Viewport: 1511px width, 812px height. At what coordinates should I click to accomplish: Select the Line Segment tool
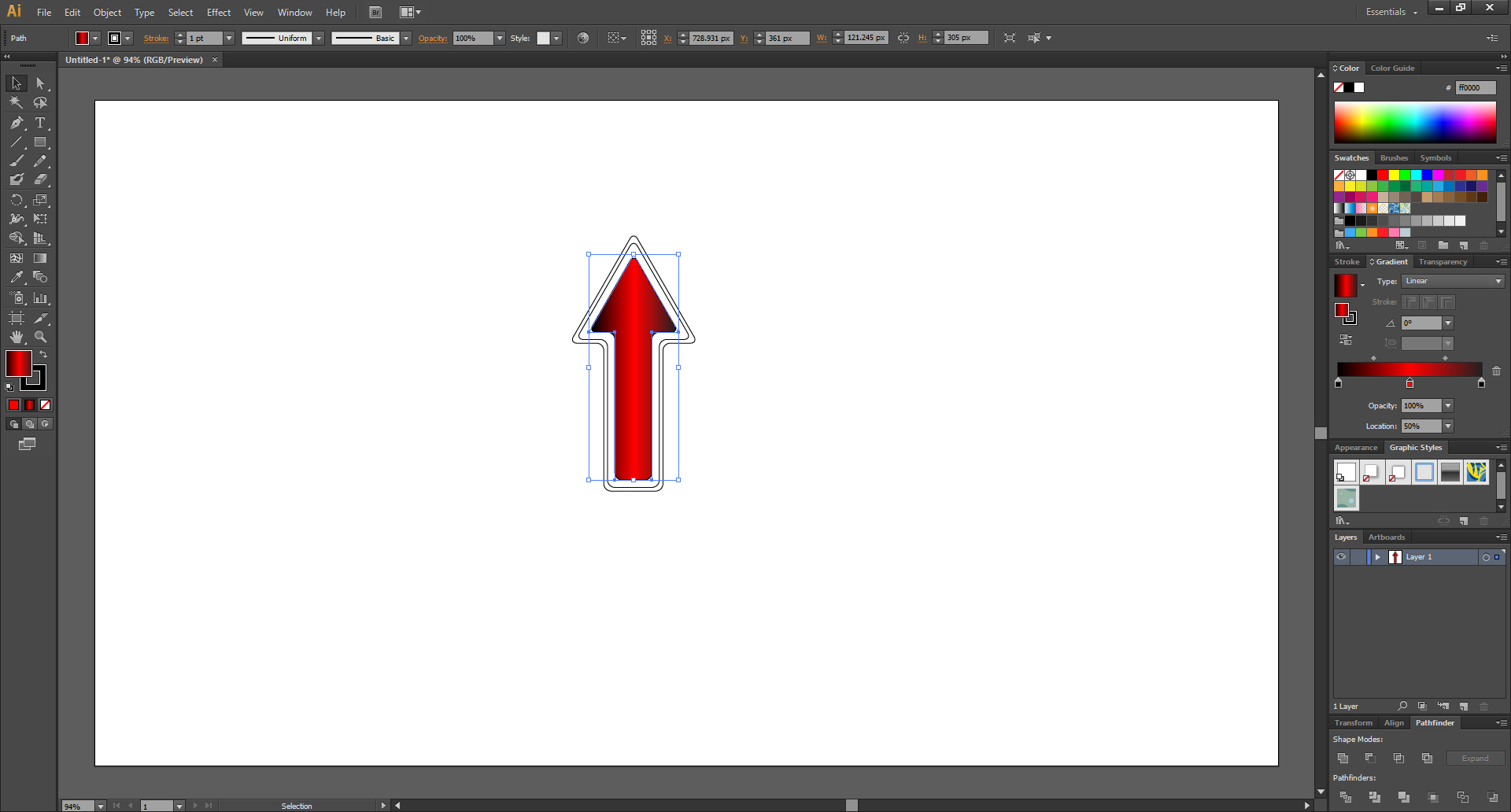(x=17, y=142)
